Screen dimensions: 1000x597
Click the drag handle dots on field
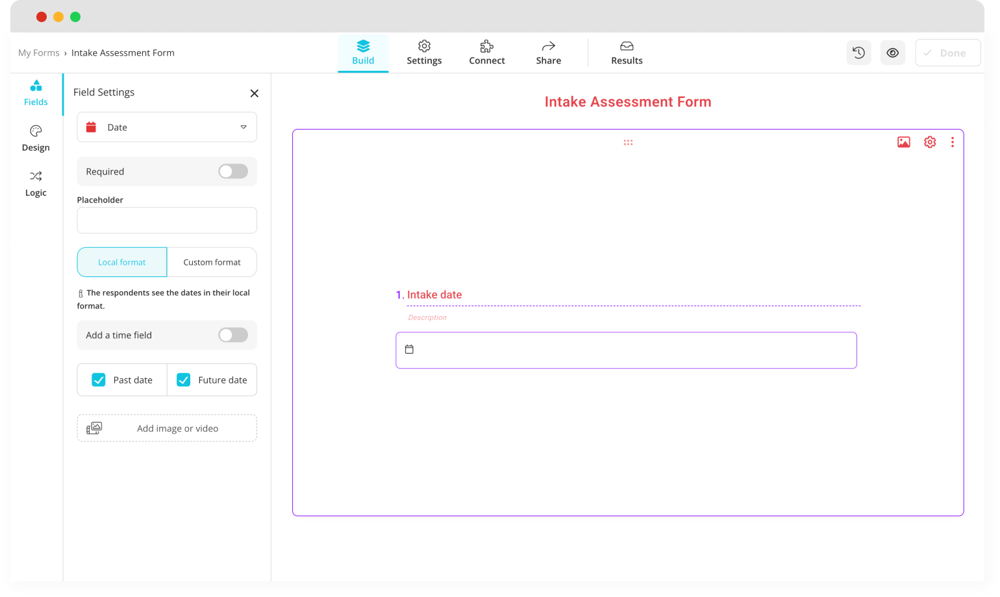628,142
